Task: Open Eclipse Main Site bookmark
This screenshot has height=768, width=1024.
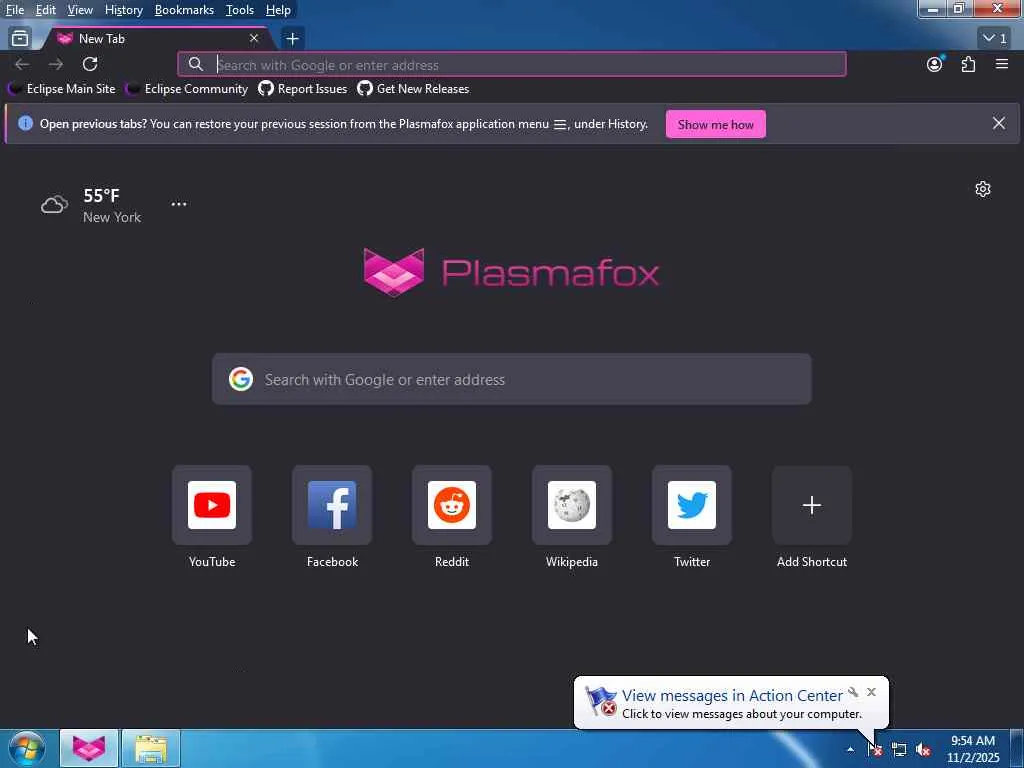Action: 62,89
